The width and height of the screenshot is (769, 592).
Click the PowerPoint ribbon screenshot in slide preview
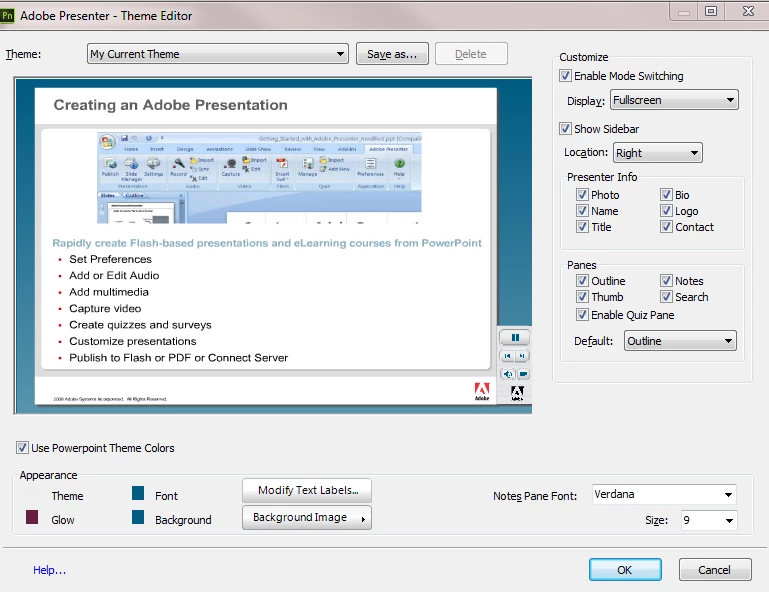(x=259, y=178)
